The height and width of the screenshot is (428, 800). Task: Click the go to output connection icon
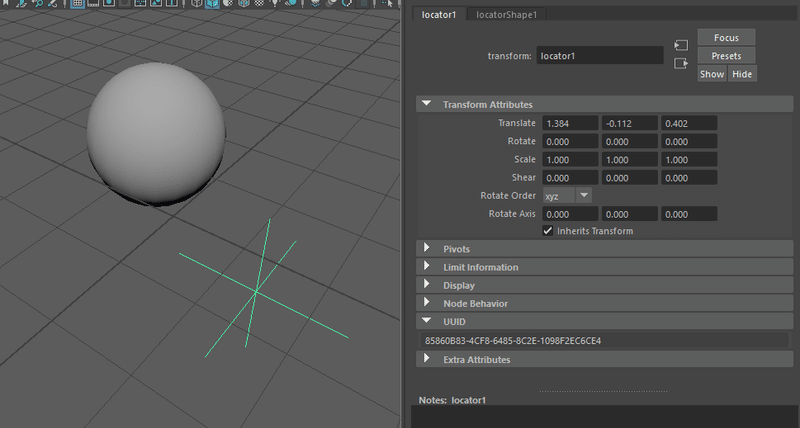[681, 63]
